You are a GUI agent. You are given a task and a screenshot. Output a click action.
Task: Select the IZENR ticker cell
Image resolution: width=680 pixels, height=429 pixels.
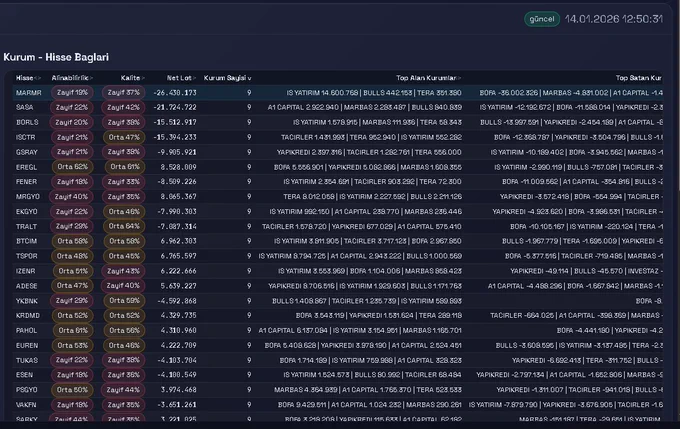click(26, 271)
